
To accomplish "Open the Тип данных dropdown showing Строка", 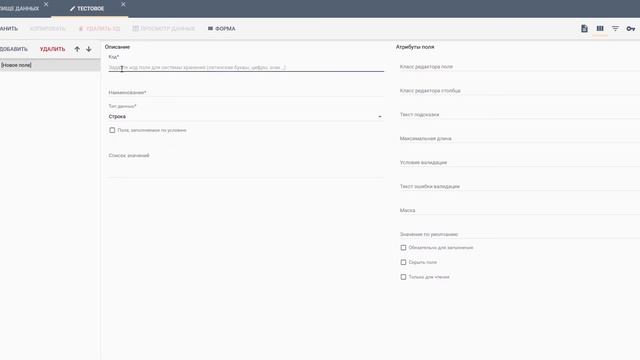I will pos(246,117).
